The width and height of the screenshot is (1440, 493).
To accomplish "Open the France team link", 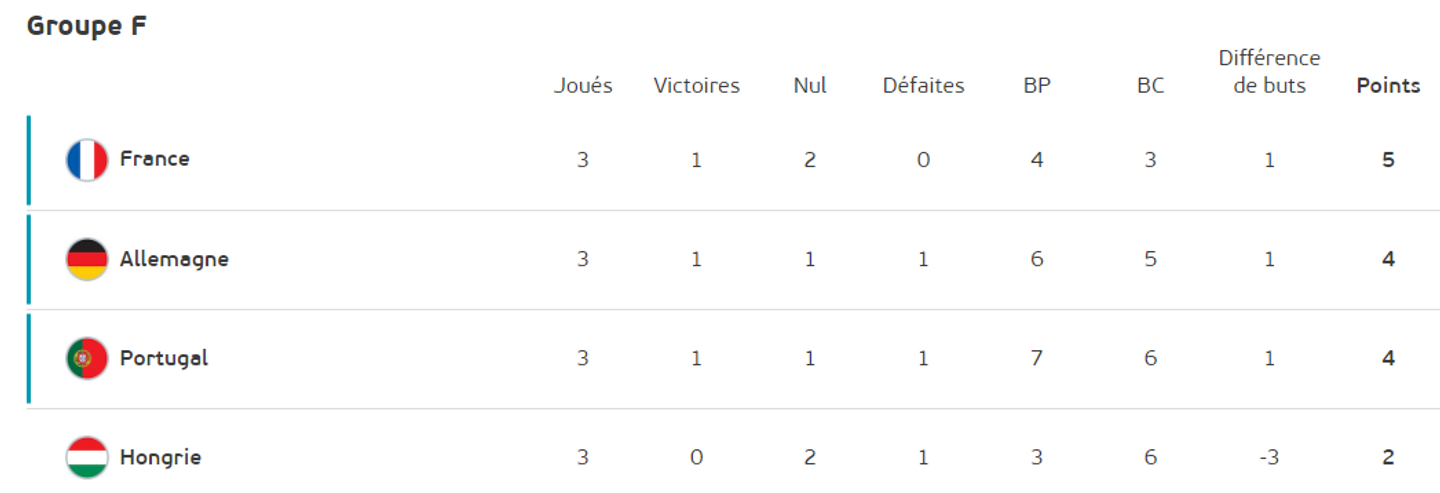I will pos(155,158).
